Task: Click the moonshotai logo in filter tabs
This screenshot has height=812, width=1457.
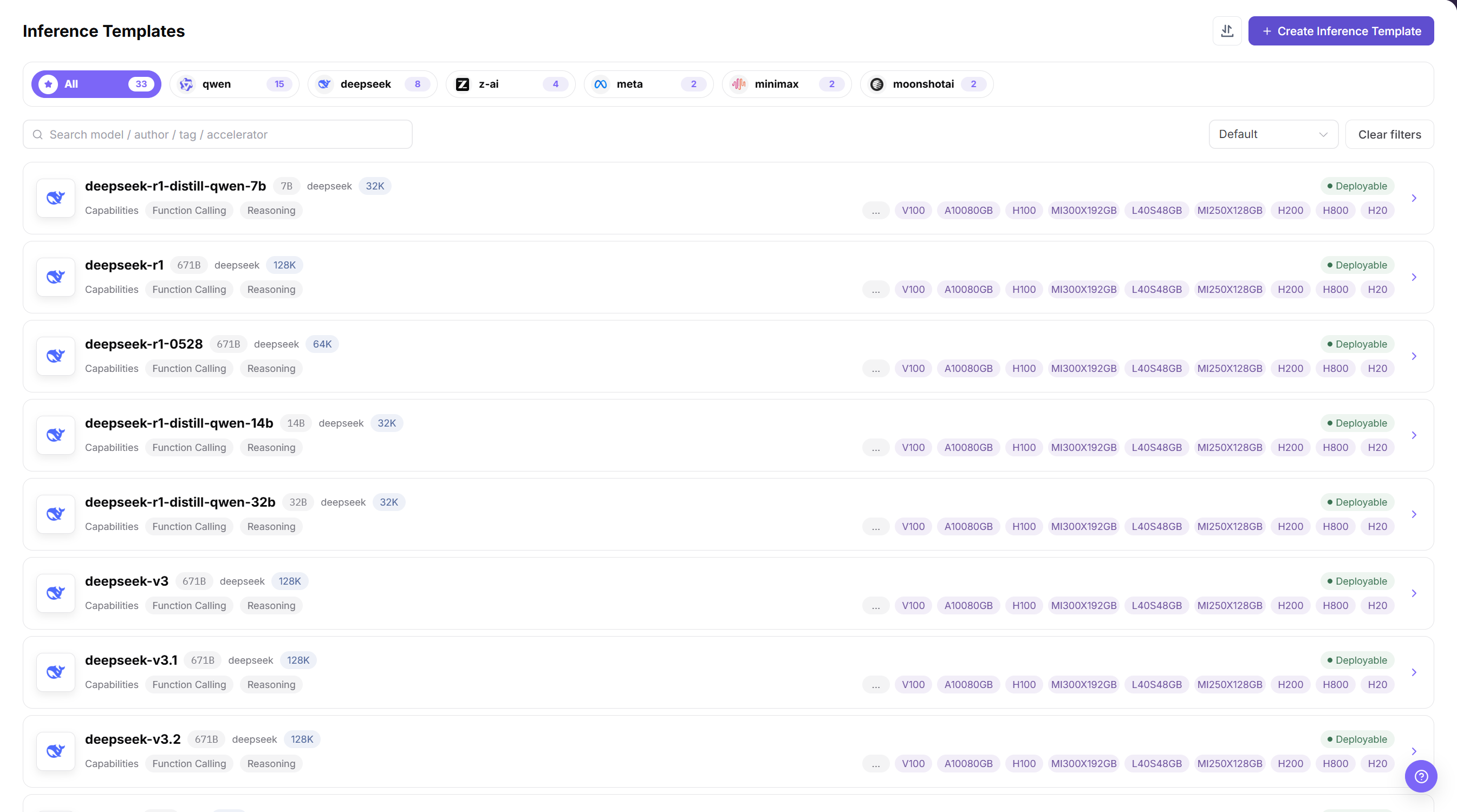Action: pos(877,84)
